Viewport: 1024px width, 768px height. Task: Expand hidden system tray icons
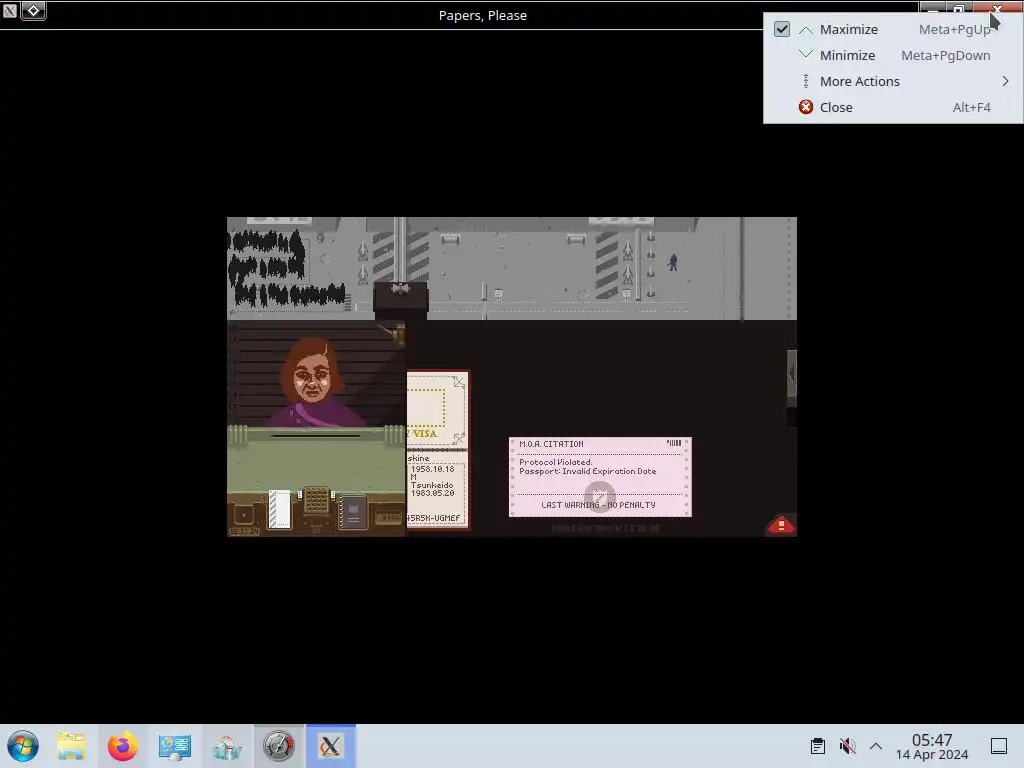click(x=876, y=746)
